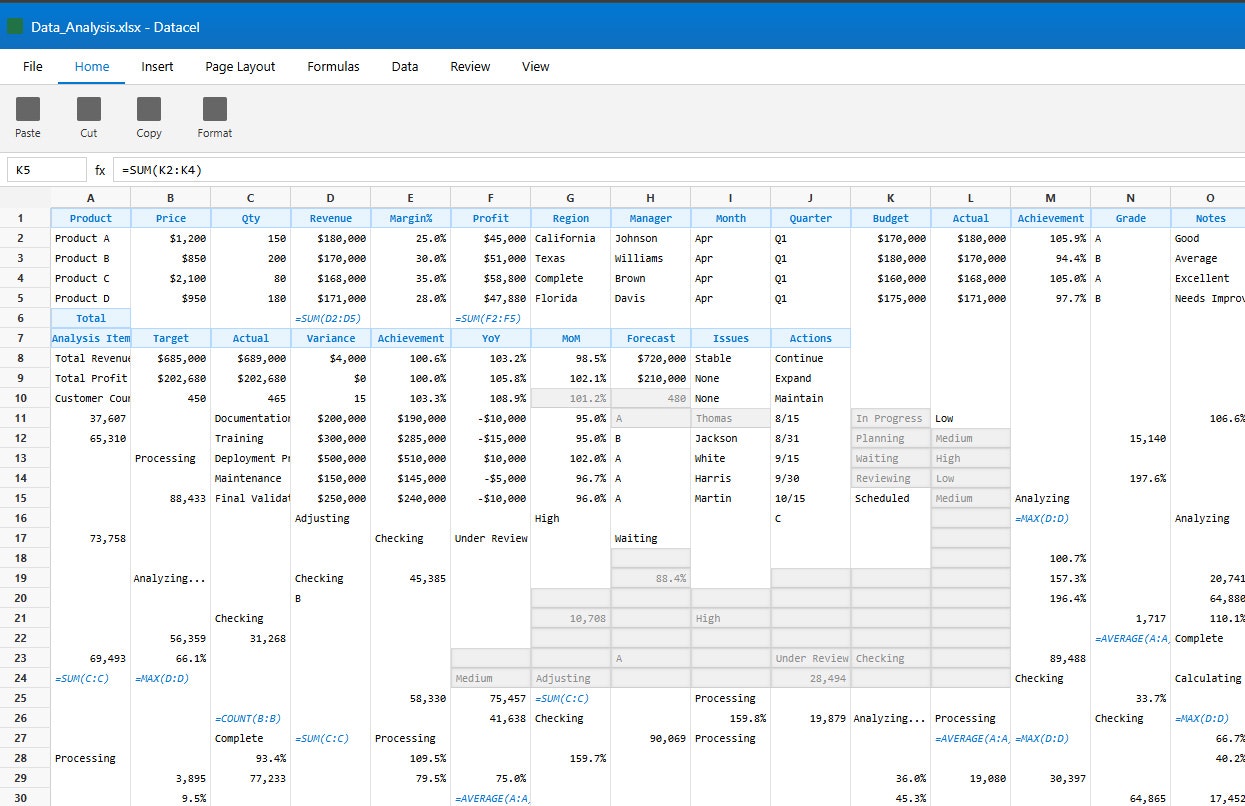The image size is (1245, 806).
Task: Click the Analysis Item header cell
Action: click(91, 338)
